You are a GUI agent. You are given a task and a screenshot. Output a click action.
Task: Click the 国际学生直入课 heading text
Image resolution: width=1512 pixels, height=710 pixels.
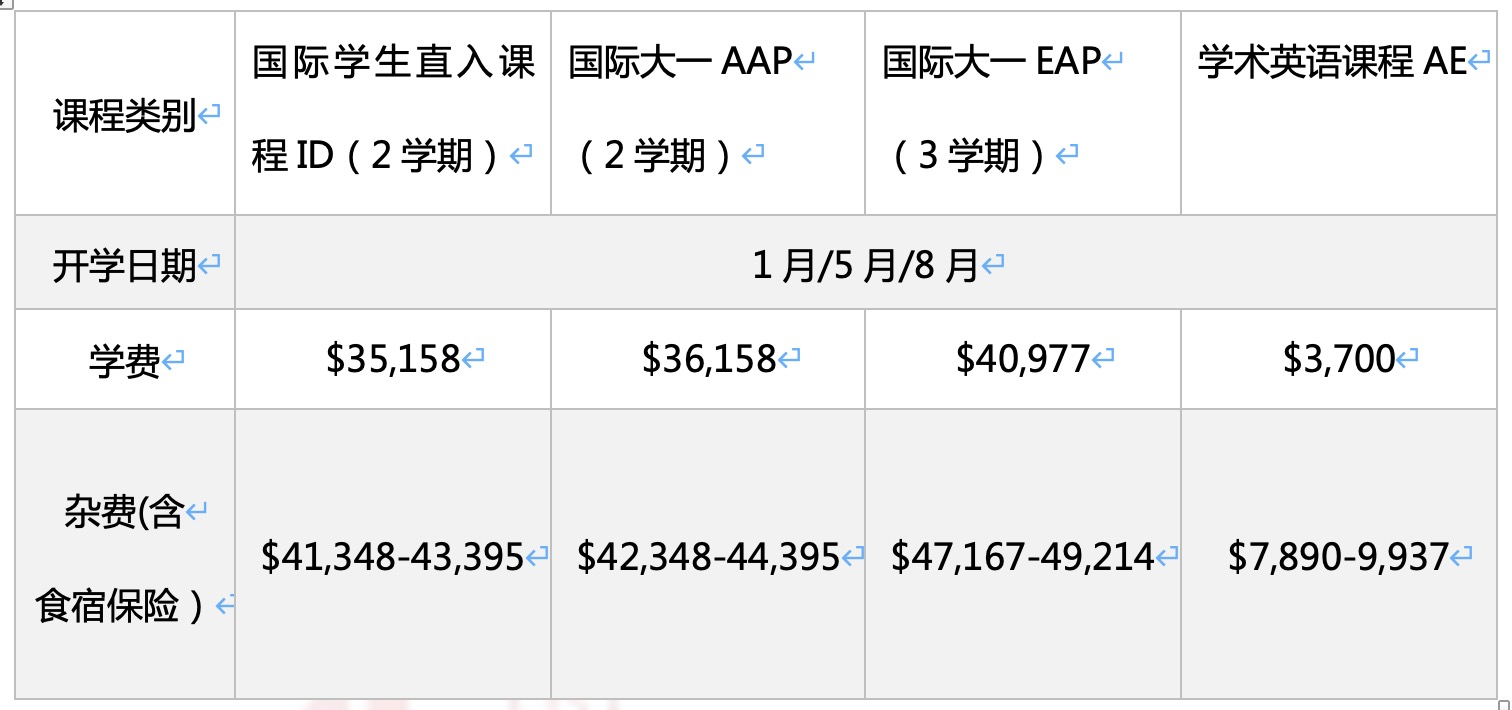(393, 63)
